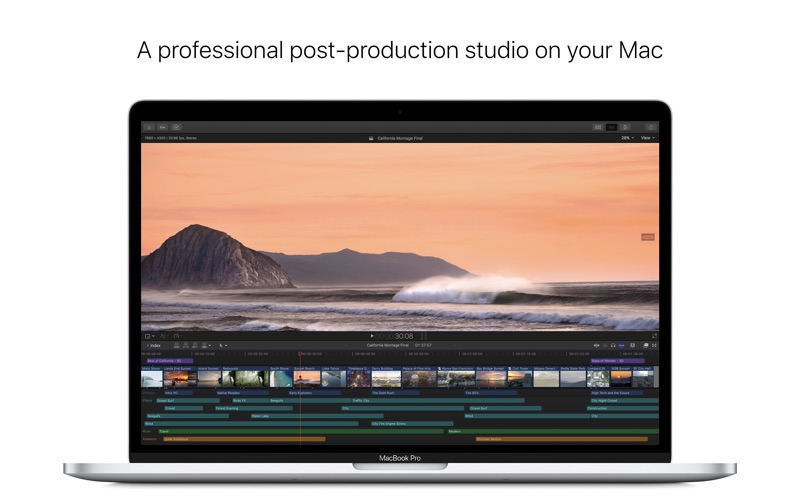Toggle audio skimming in timeline
The image size is (800, 500).
click(x=605, y=345)
